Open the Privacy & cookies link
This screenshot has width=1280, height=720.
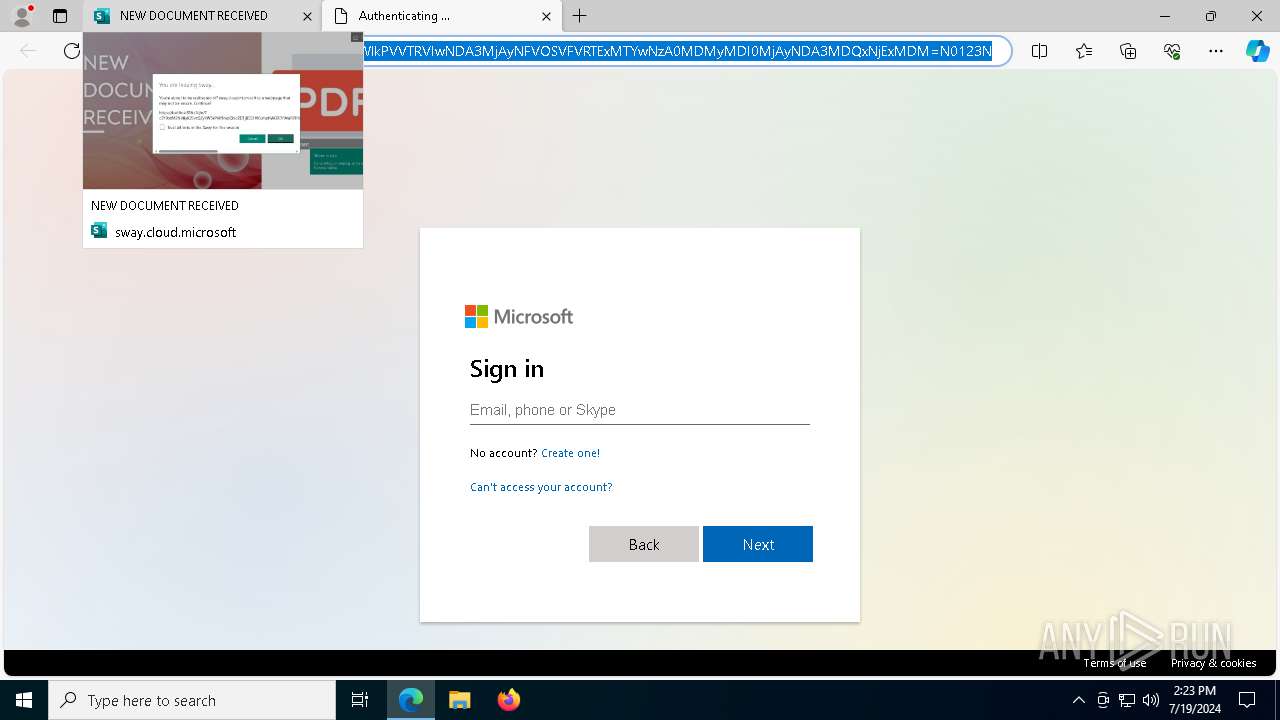[x=1214, y=663]
